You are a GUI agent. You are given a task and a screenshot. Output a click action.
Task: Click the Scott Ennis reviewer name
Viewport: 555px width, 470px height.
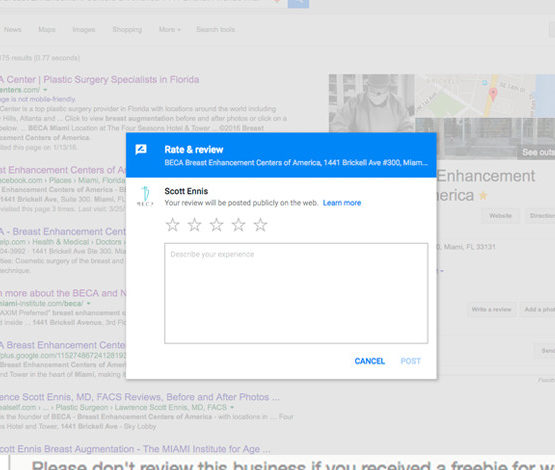click(186, 191)
